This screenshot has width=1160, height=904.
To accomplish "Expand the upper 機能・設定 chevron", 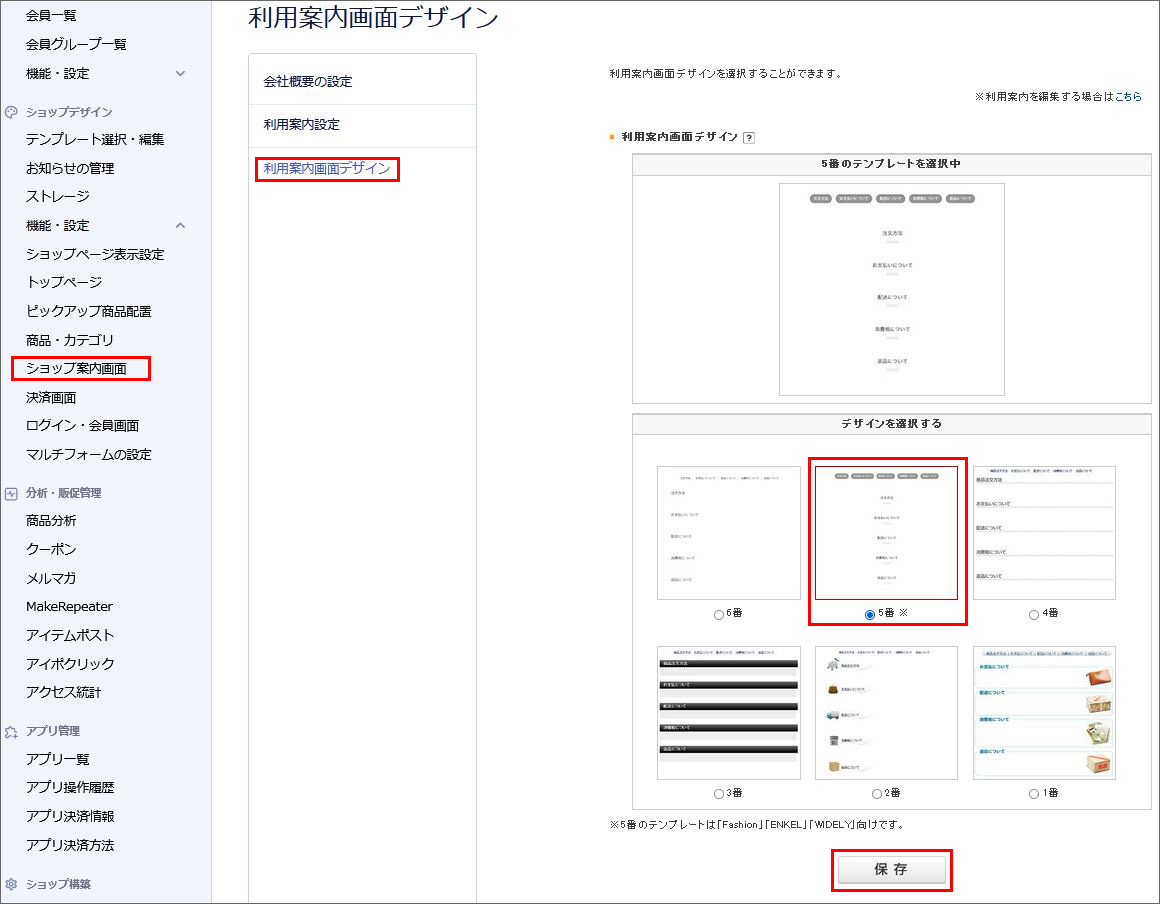I will (181, 74).
